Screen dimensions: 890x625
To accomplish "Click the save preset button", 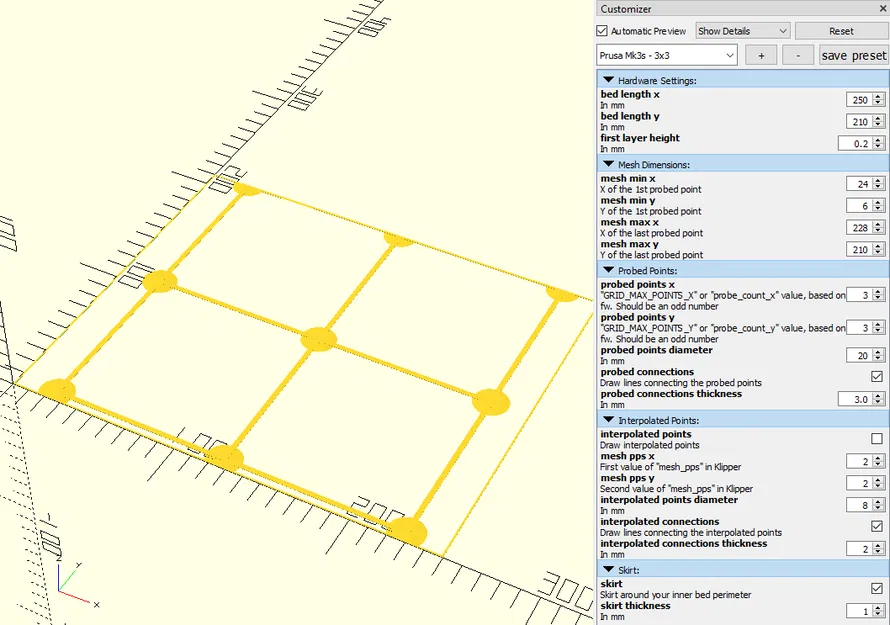I will click(853, 55).
